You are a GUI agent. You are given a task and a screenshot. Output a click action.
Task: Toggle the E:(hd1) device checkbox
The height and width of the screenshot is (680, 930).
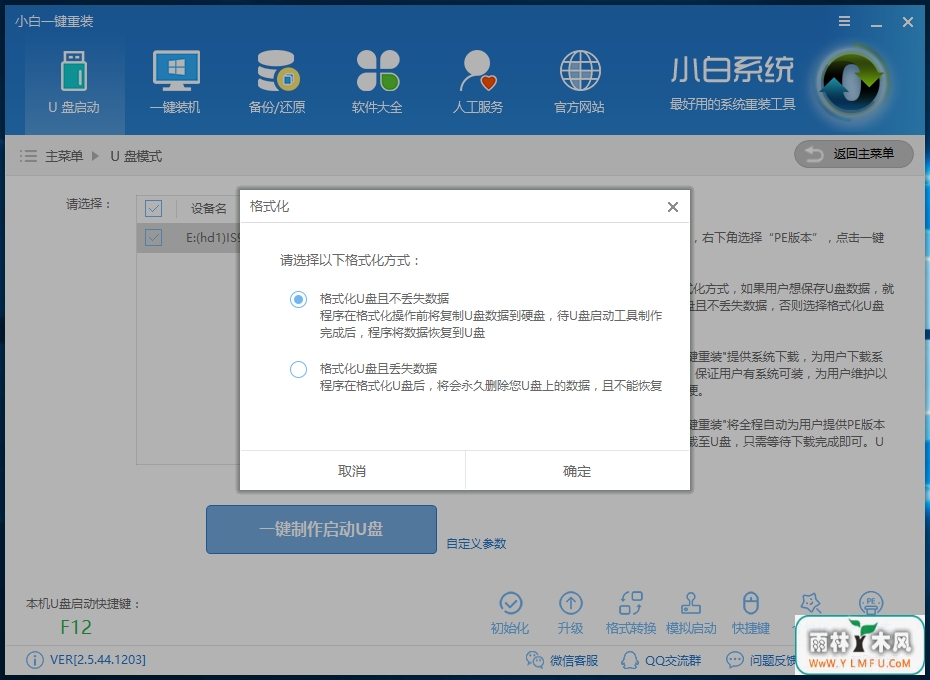(x=154, y=238)
